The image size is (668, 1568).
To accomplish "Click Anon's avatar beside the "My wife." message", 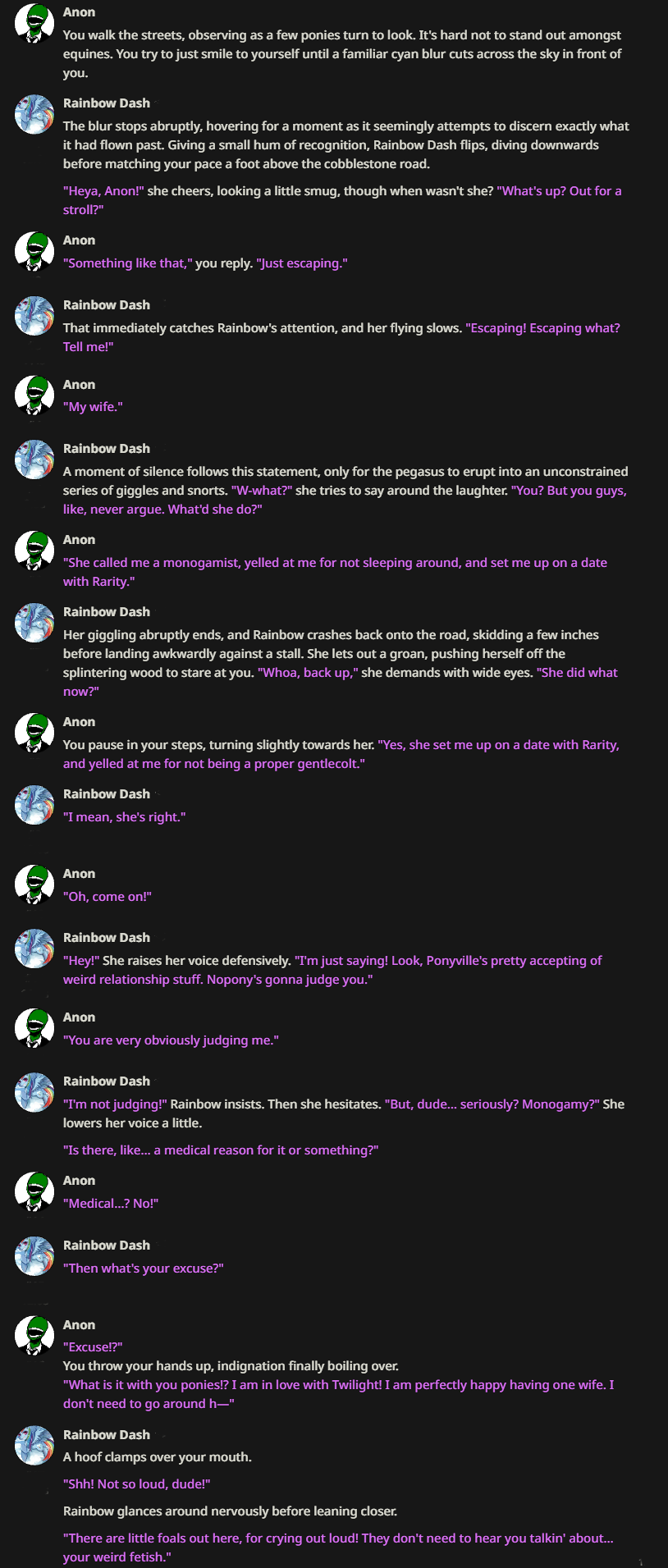I will click(34, 395).
